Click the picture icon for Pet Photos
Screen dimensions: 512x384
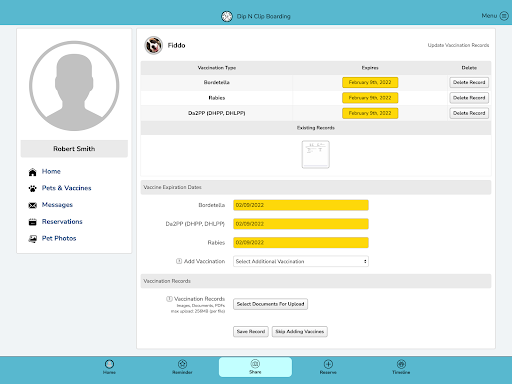click(32, 239)
